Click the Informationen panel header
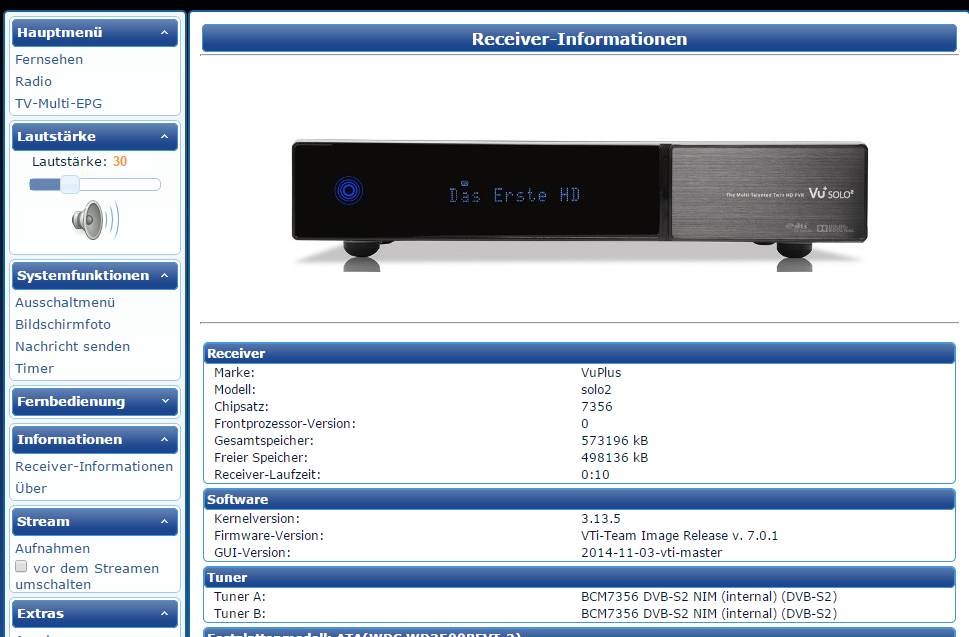The image size is (969, 637). click(x=95, y=440)
